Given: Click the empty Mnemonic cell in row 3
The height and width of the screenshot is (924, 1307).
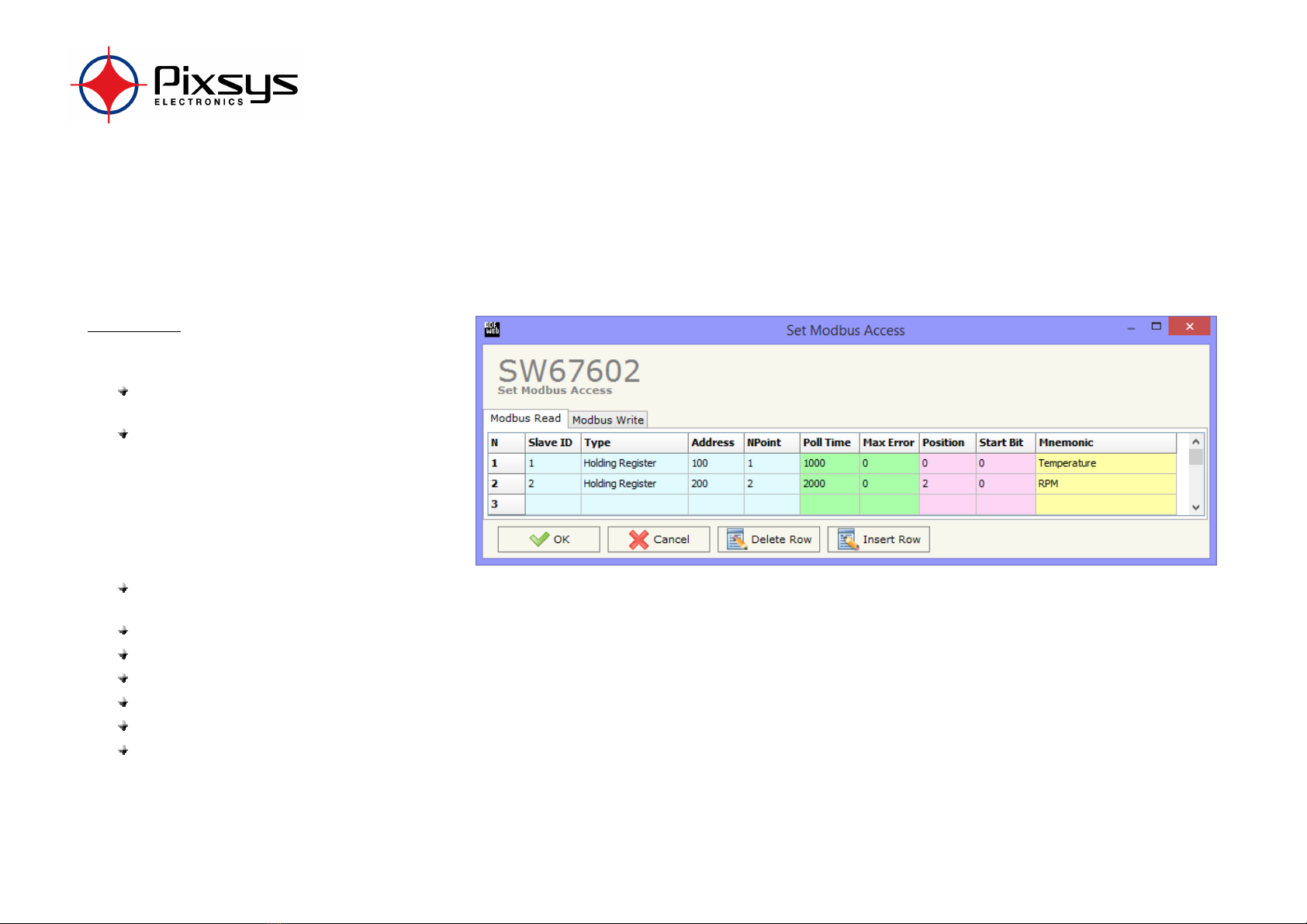Looking at the screenshot, I should (1106, 504).
